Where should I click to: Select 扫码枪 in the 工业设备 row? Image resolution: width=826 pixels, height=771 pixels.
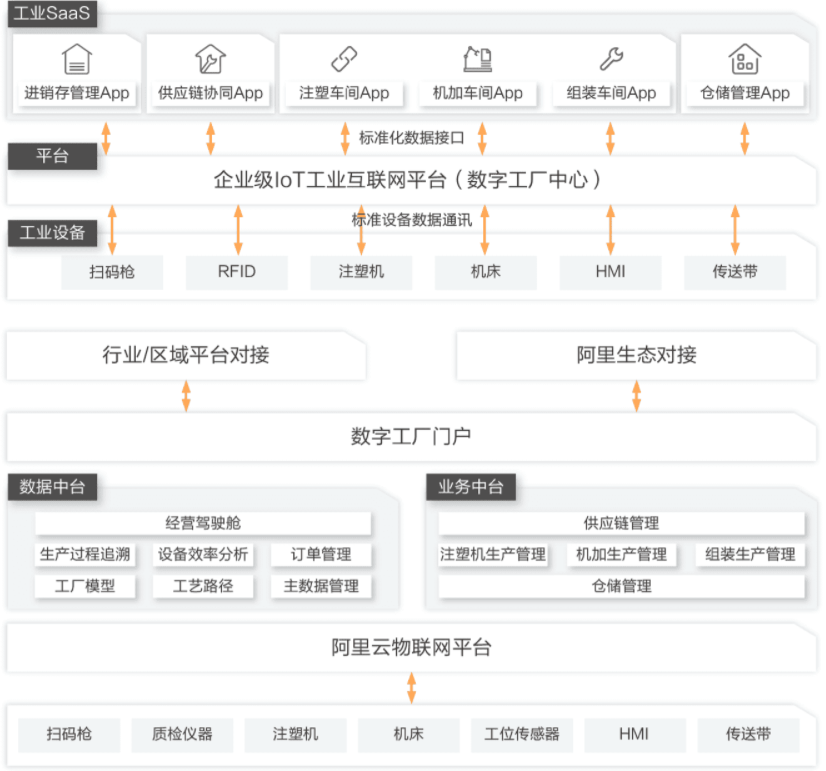112,272
